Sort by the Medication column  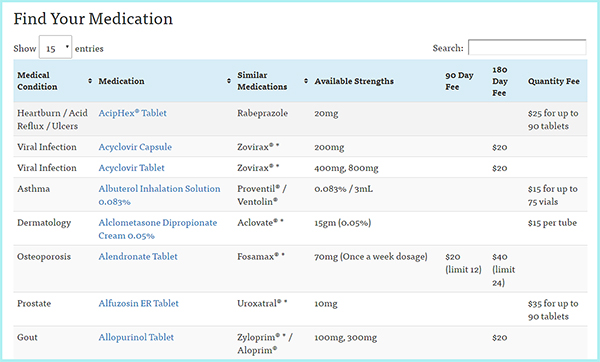click(x=164, y=81)
